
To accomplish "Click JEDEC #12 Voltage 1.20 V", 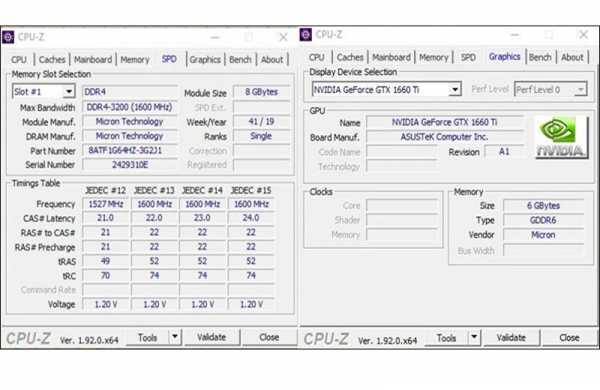I will (106, 305).
